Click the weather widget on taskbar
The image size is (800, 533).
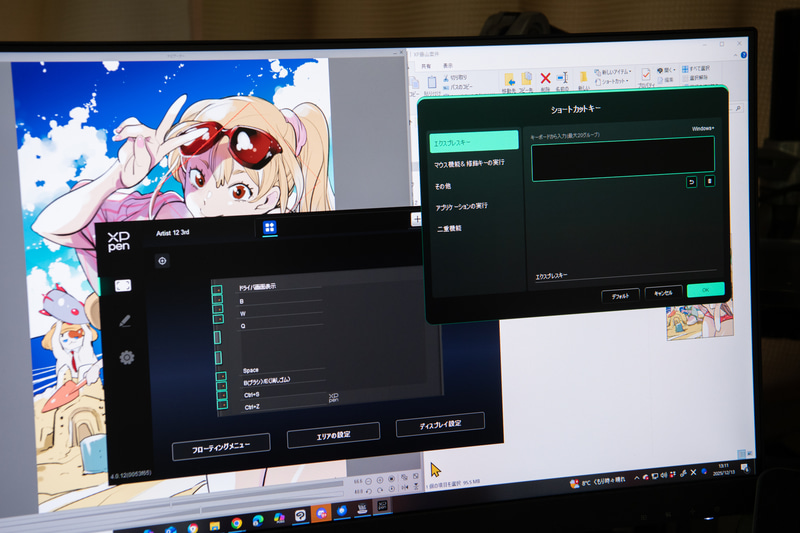tap(597, 482)
